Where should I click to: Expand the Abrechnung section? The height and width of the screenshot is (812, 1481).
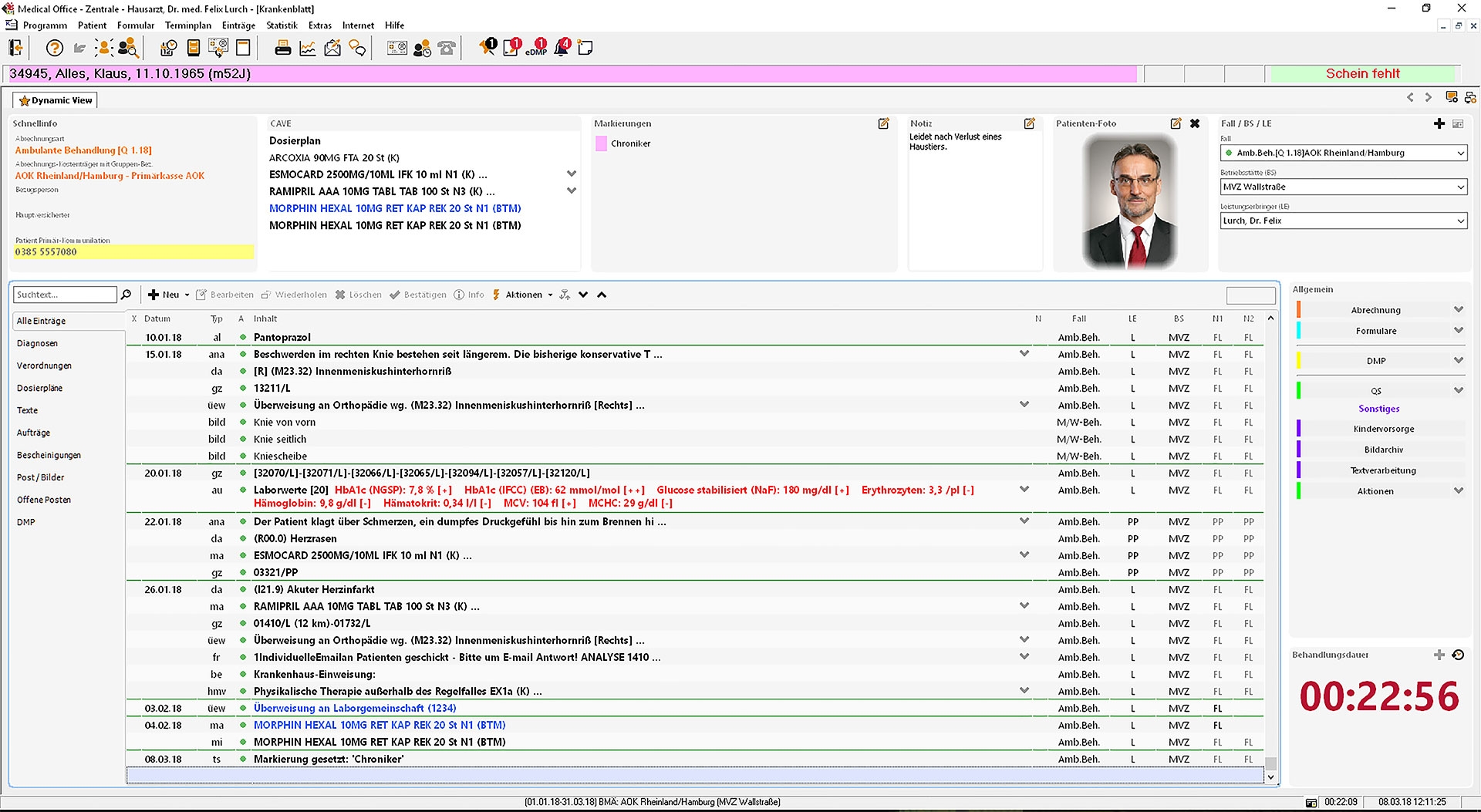[1458, 310]
